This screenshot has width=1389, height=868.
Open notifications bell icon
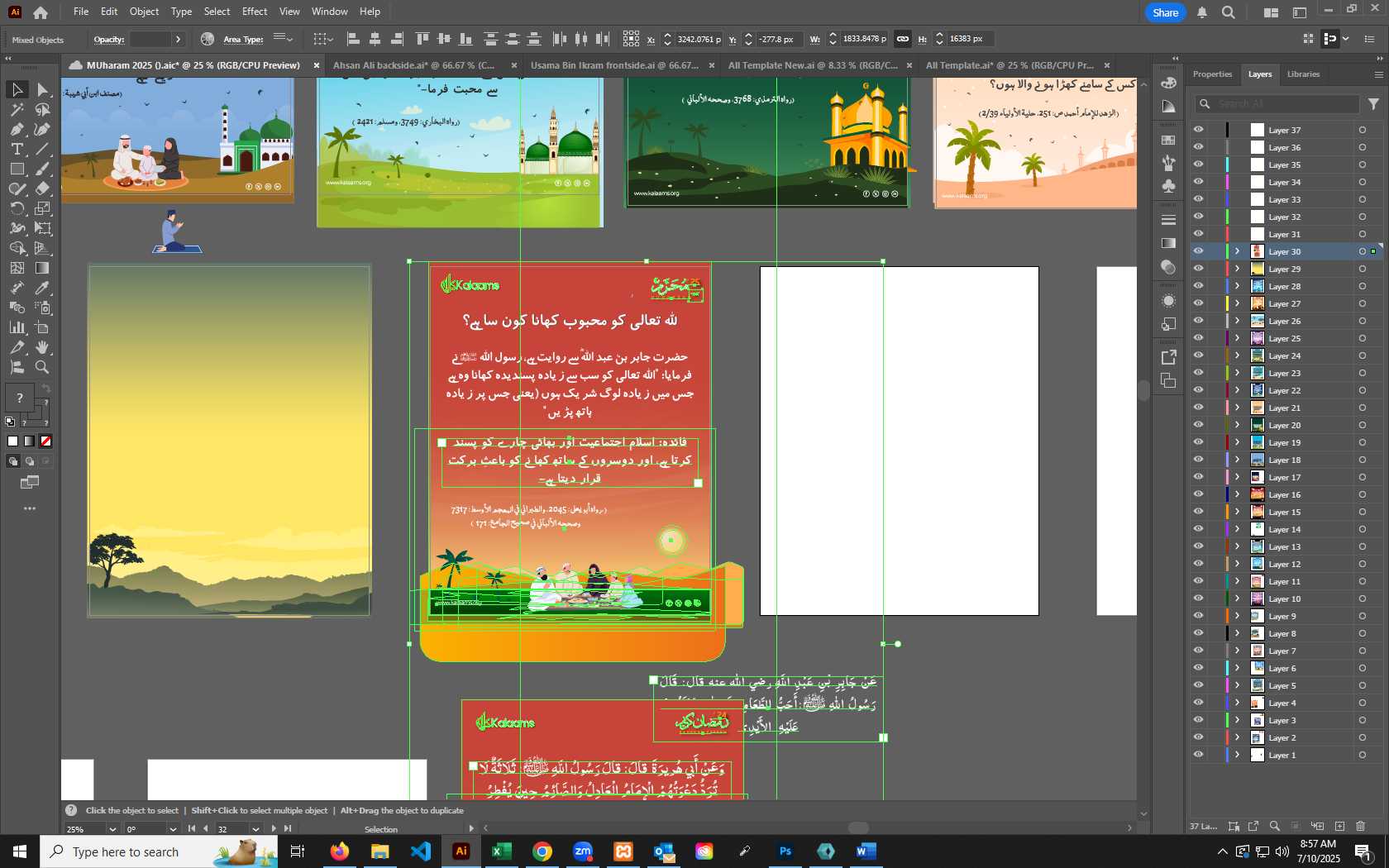point(1201,12)
